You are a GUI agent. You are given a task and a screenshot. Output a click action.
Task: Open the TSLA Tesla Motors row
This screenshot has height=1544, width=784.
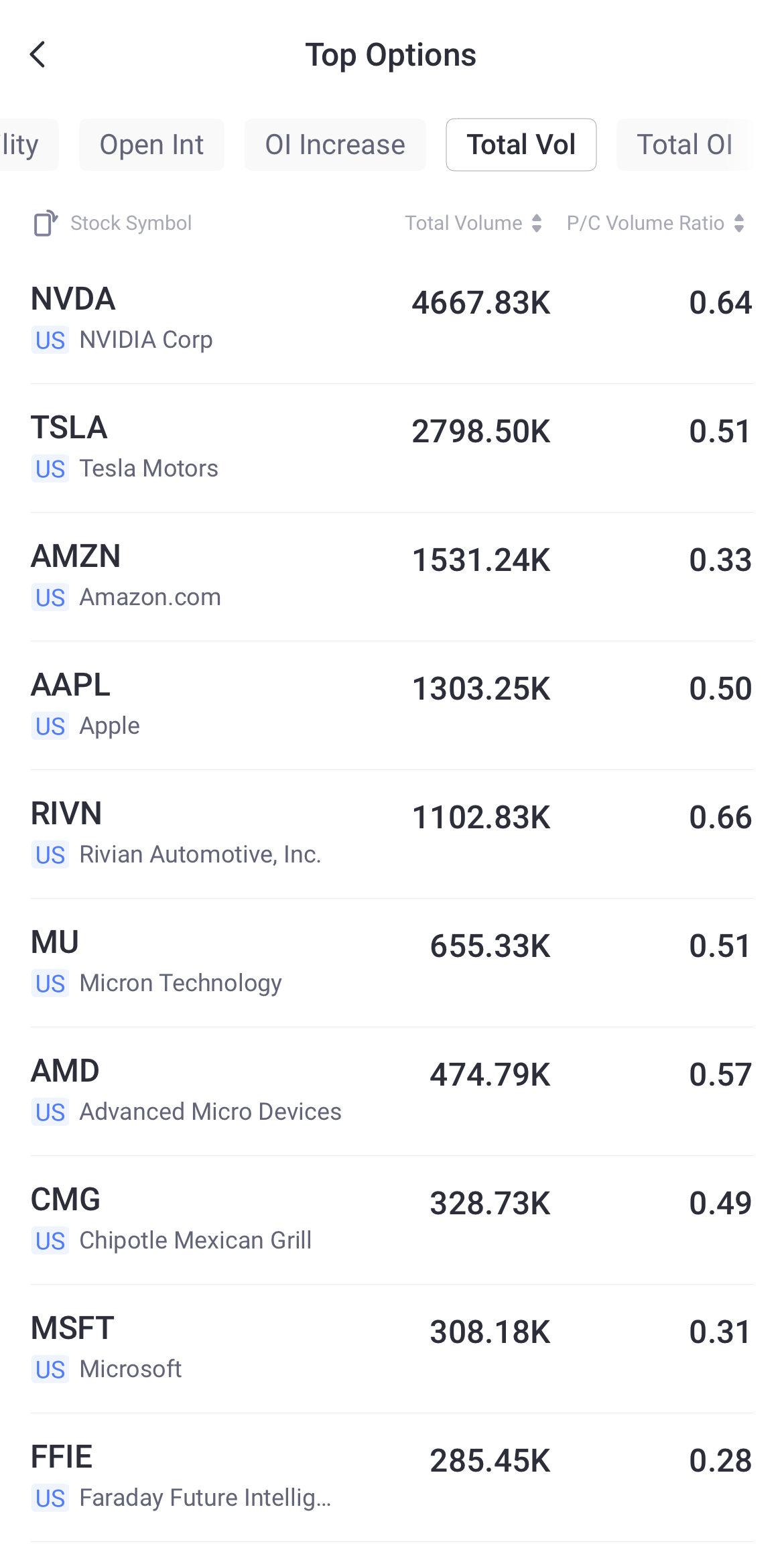[392, 448]
